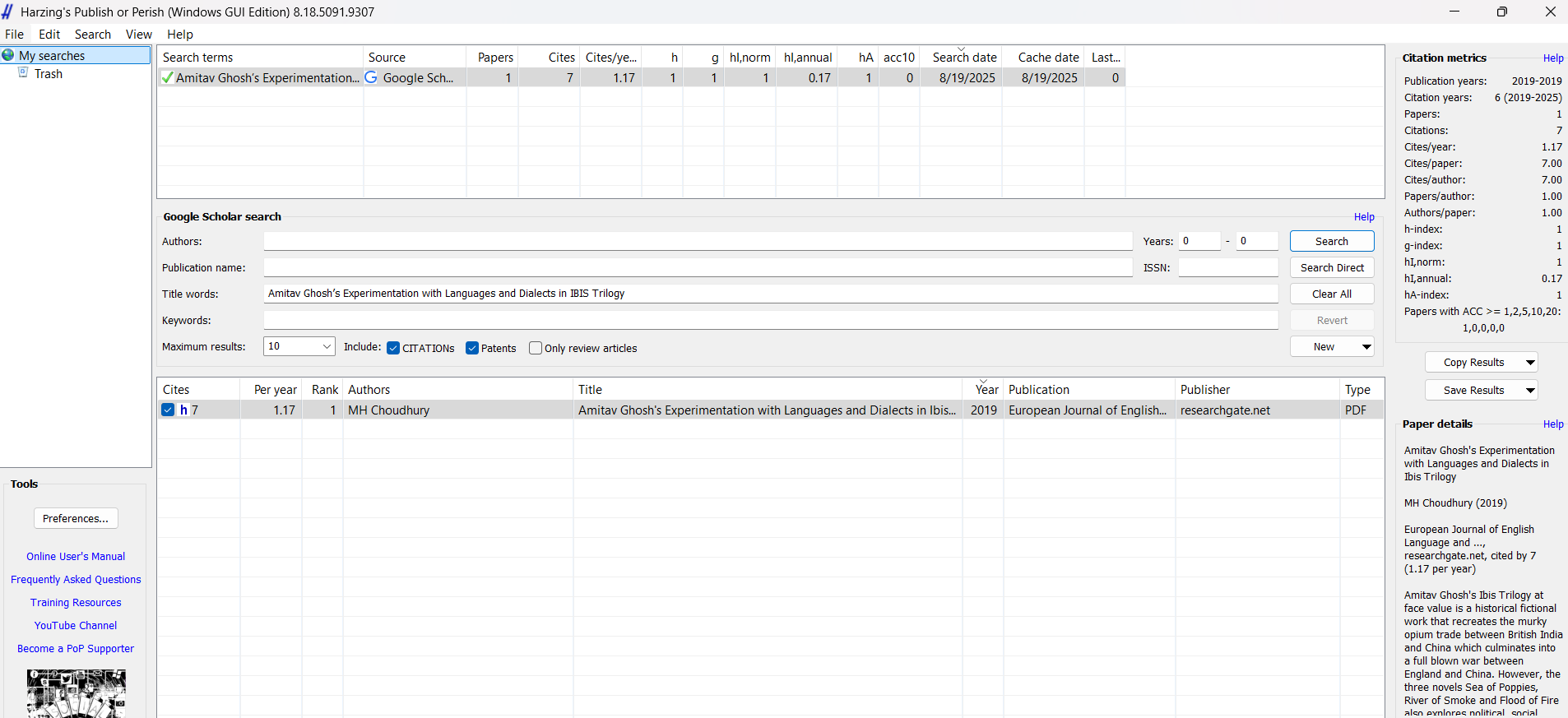Uncheck the MH Choudhury result row checkbox
Viewport: 1568px width, 718px height.
click(168, 410)
